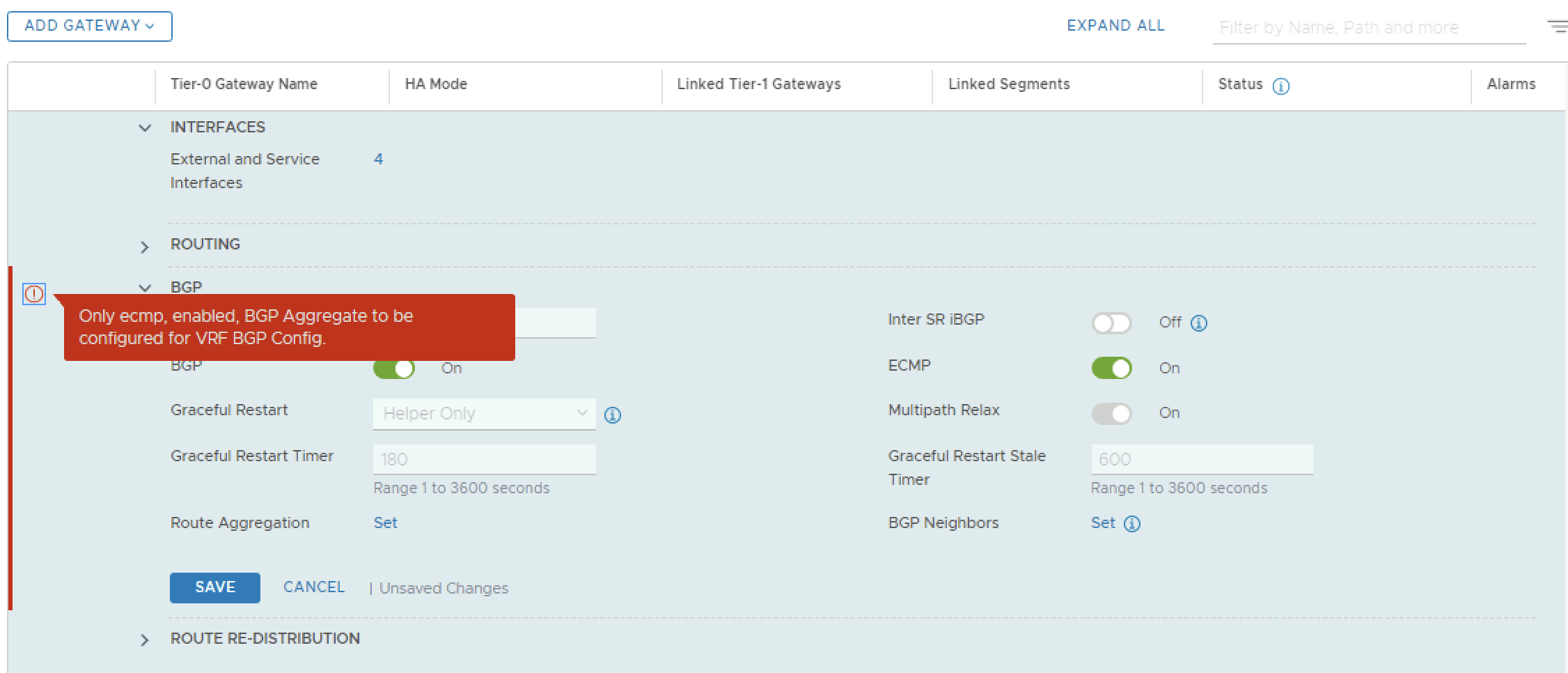Collapse the Interfaces section
This screenshot has height=673, width=1568.
point(145,128)
